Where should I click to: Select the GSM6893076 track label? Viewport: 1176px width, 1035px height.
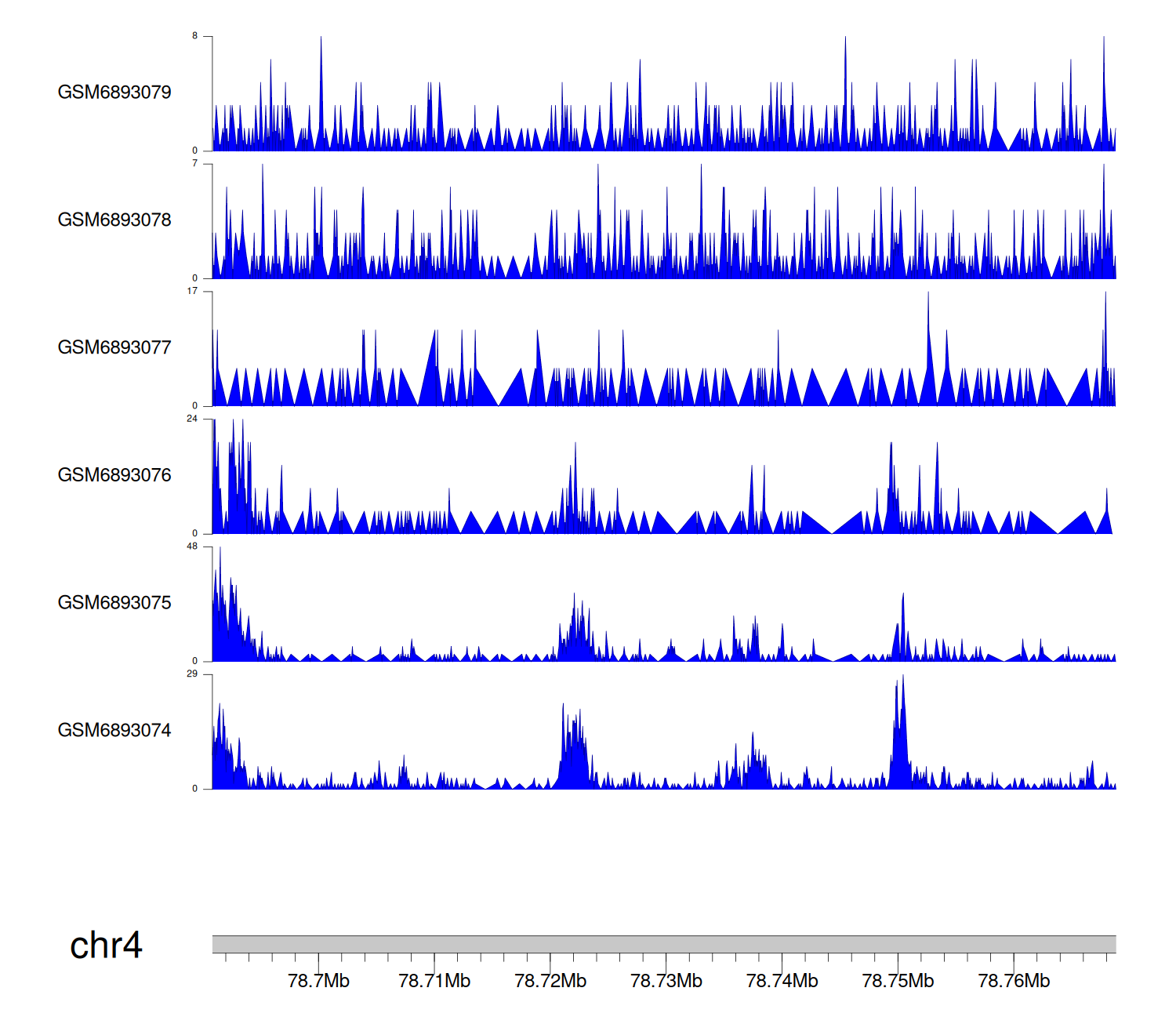(x=114, y=475)
